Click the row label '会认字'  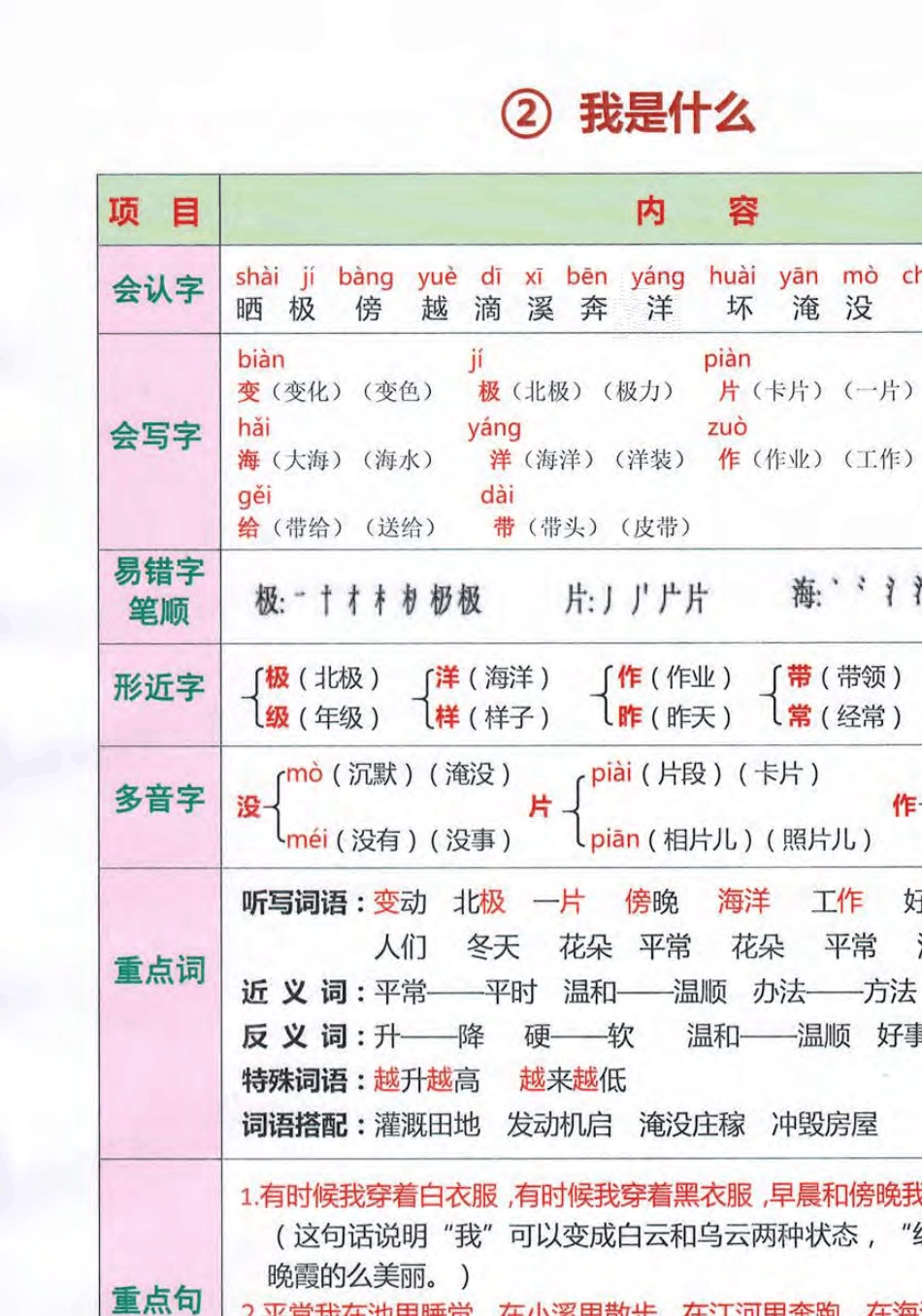158,289
